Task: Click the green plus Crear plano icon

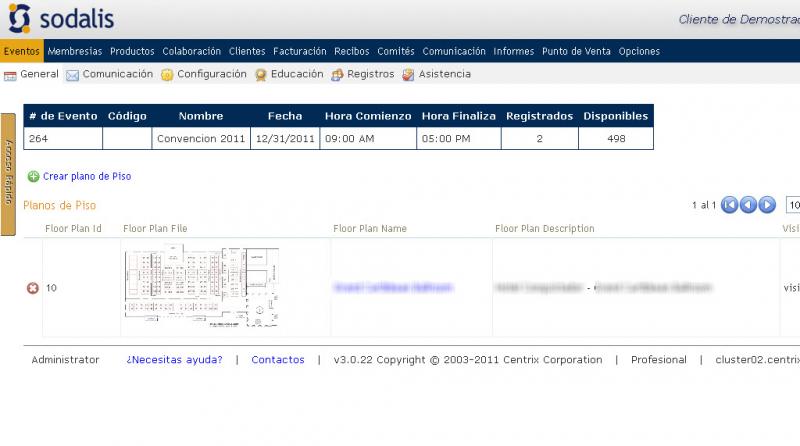Action: [x=33, y=176]
